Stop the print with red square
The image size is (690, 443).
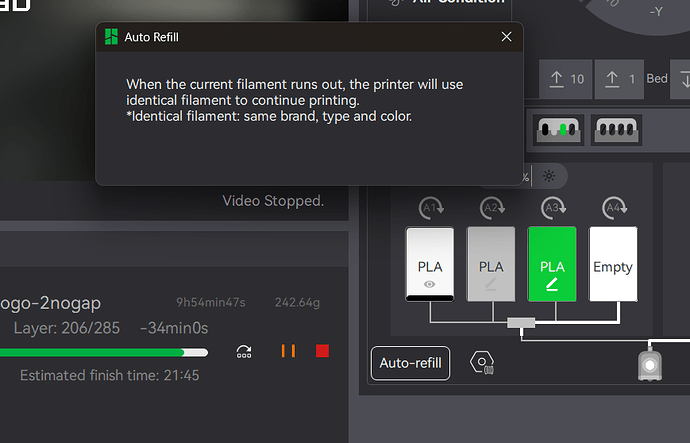click(322, 351)
